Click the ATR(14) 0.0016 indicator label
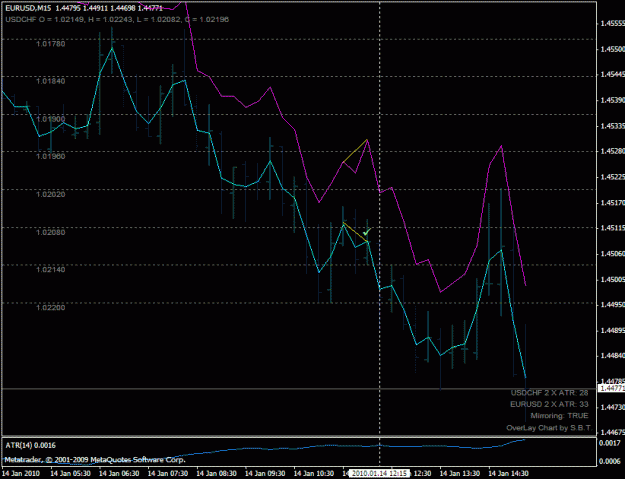Image resolution: width=625 pixels, height=479 pixels. pyautogui.click(x=31, y=446)
